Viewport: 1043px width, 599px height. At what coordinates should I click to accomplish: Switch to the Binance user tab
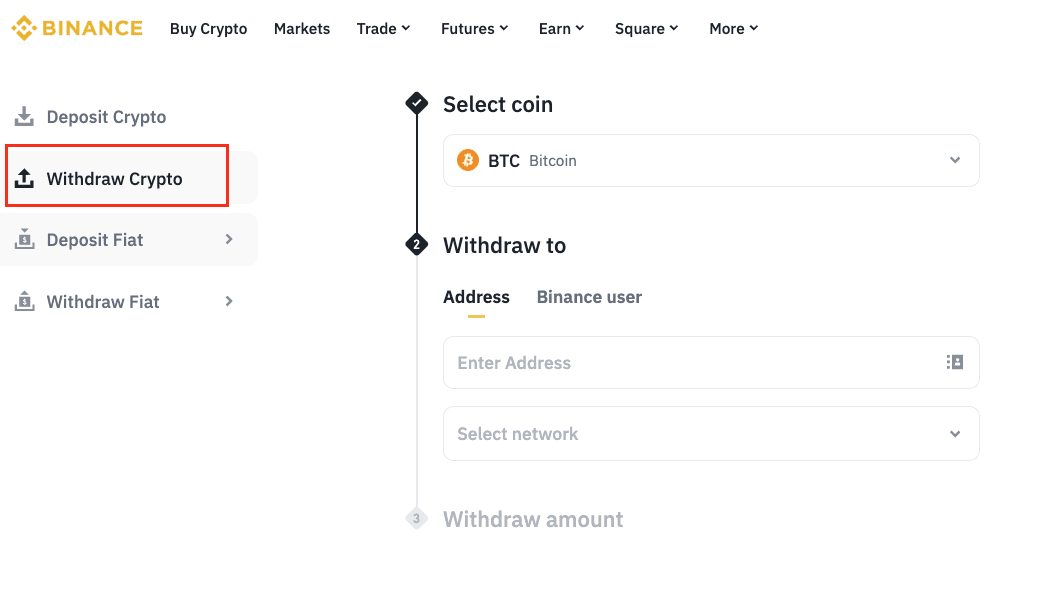[x=589, y=297]
